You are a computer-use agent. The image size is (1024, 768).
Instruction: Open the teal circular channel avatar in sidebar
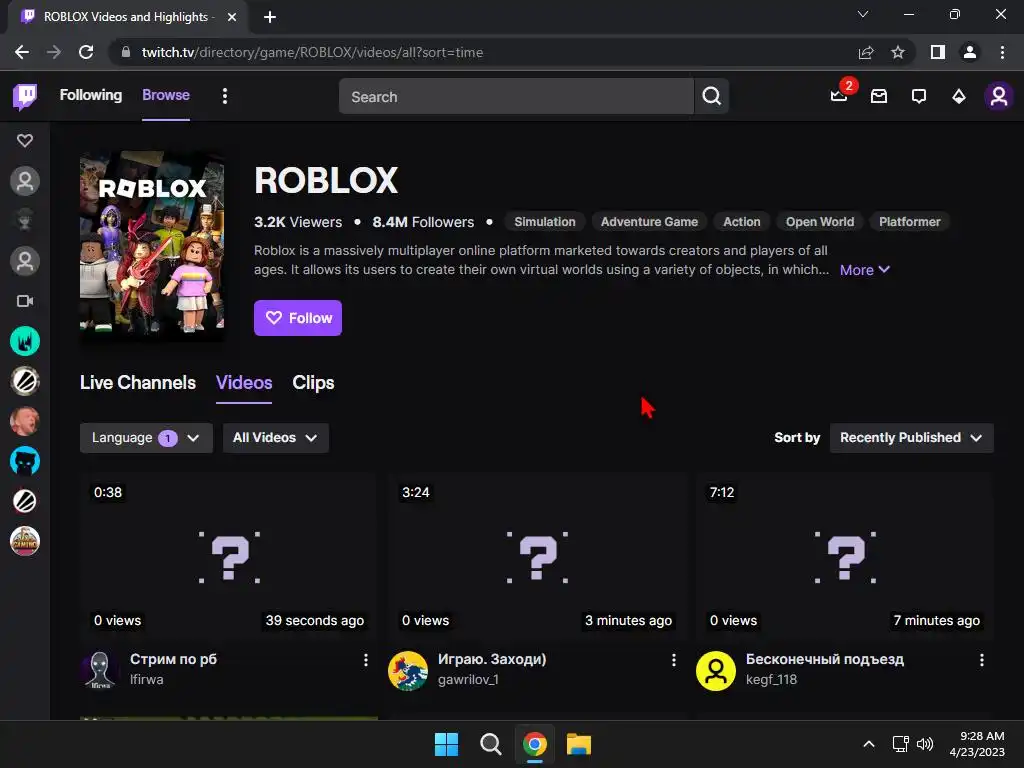tap(25, 341)
